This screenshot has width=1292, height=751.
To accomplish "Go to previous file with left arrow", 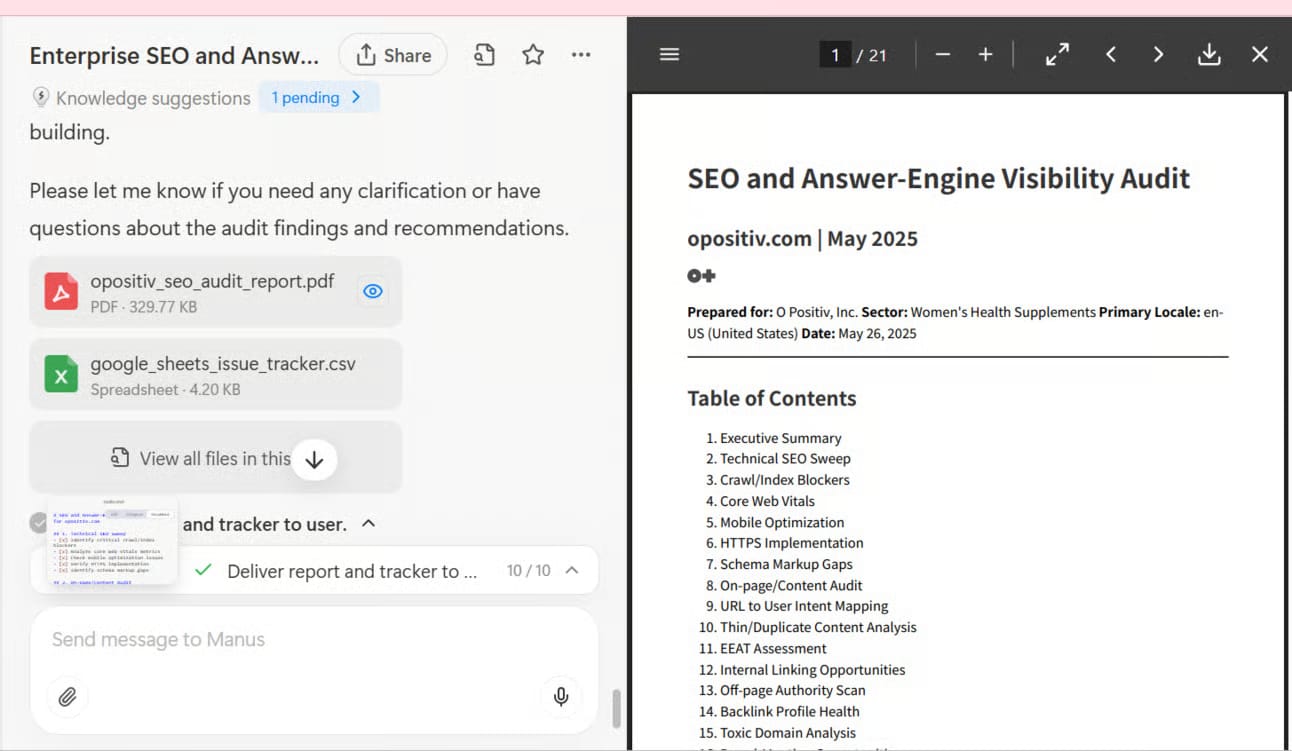I will click(1111, 55).
